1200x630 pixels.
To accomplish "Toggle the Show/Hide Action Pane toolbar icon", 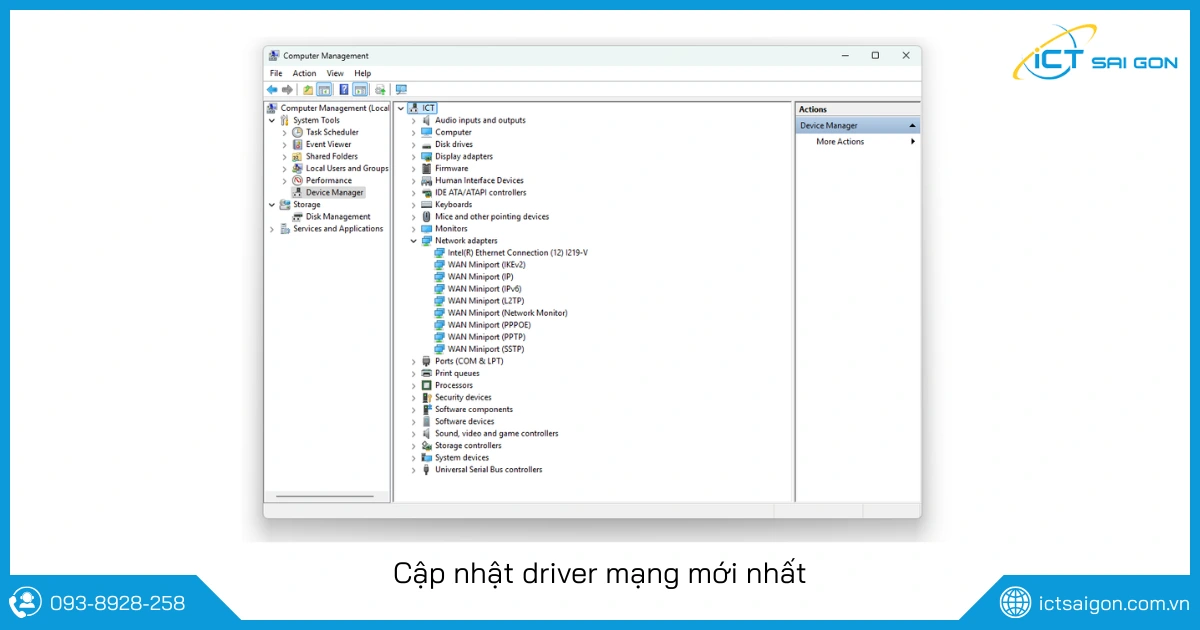I will (x=360, y=89).
